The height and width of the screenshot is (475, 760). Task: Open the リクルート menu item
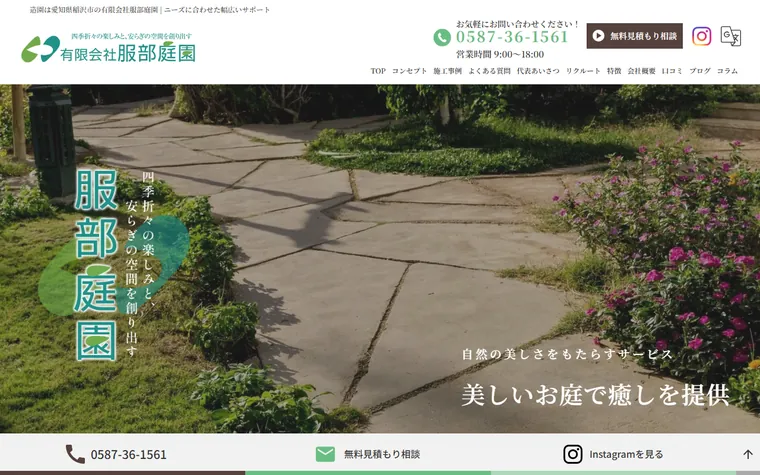click(x=583, y=71)
